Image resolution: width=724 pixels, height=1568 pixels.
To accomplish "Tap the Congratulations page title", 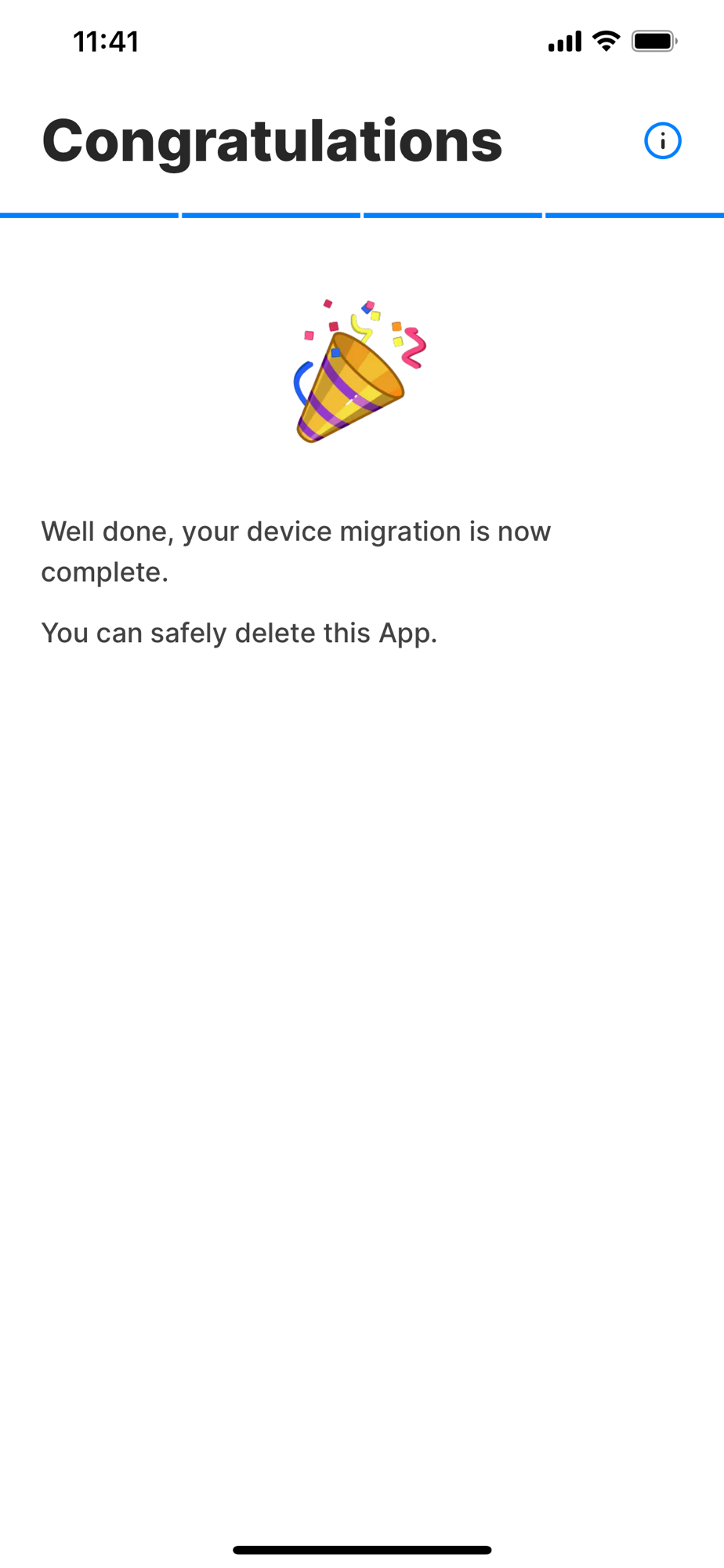I will (272, 141).
